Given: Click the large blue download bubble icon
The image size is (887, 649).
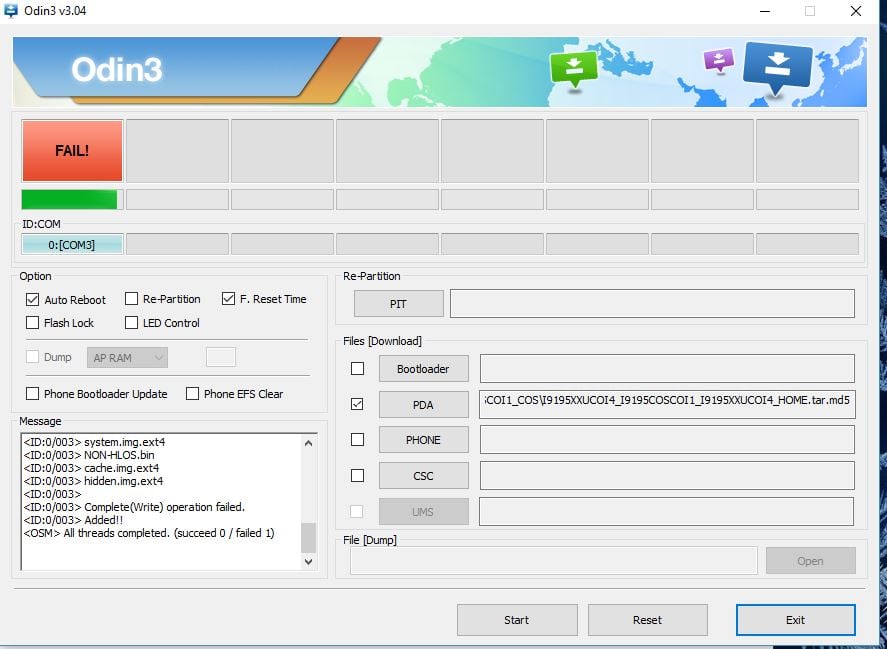Looking at the screenshot, I should click(777, 67).
